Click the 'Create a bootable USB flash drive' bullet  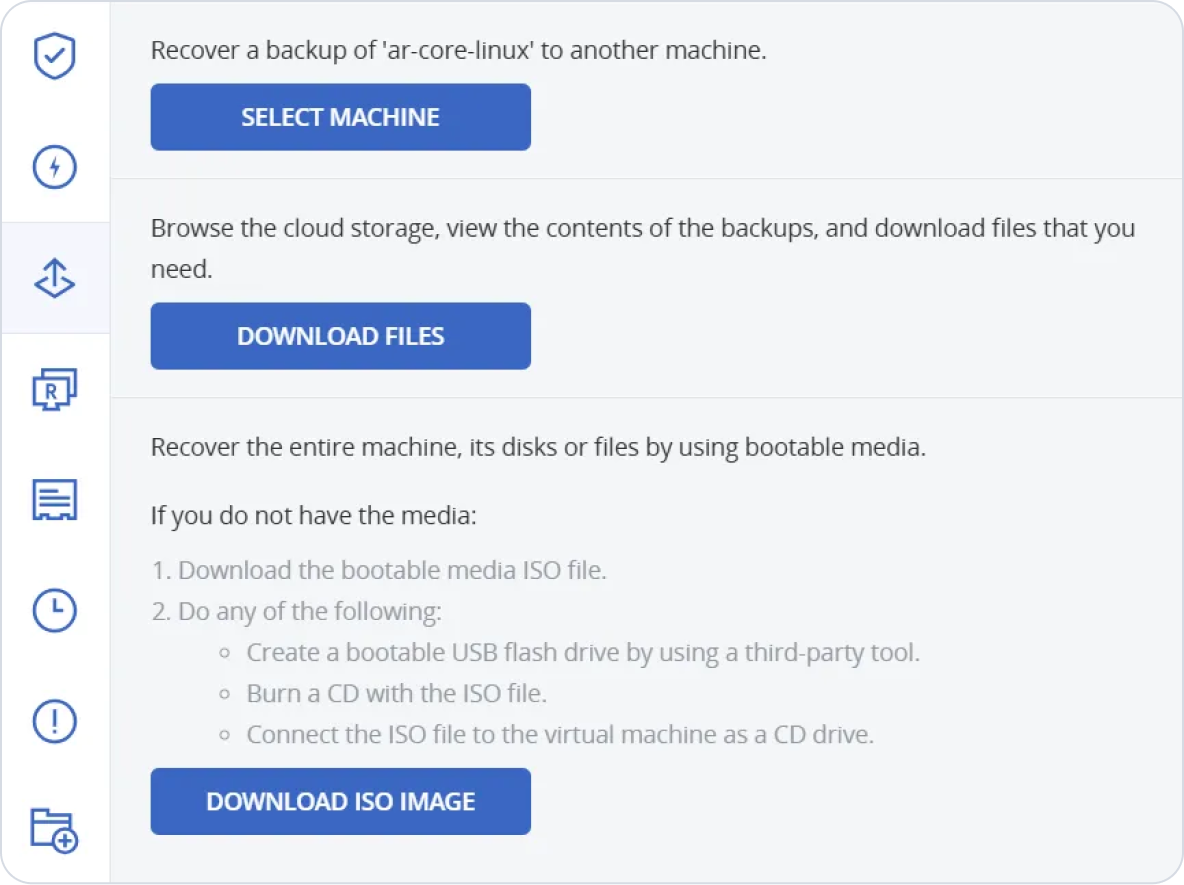click(582, 653)
